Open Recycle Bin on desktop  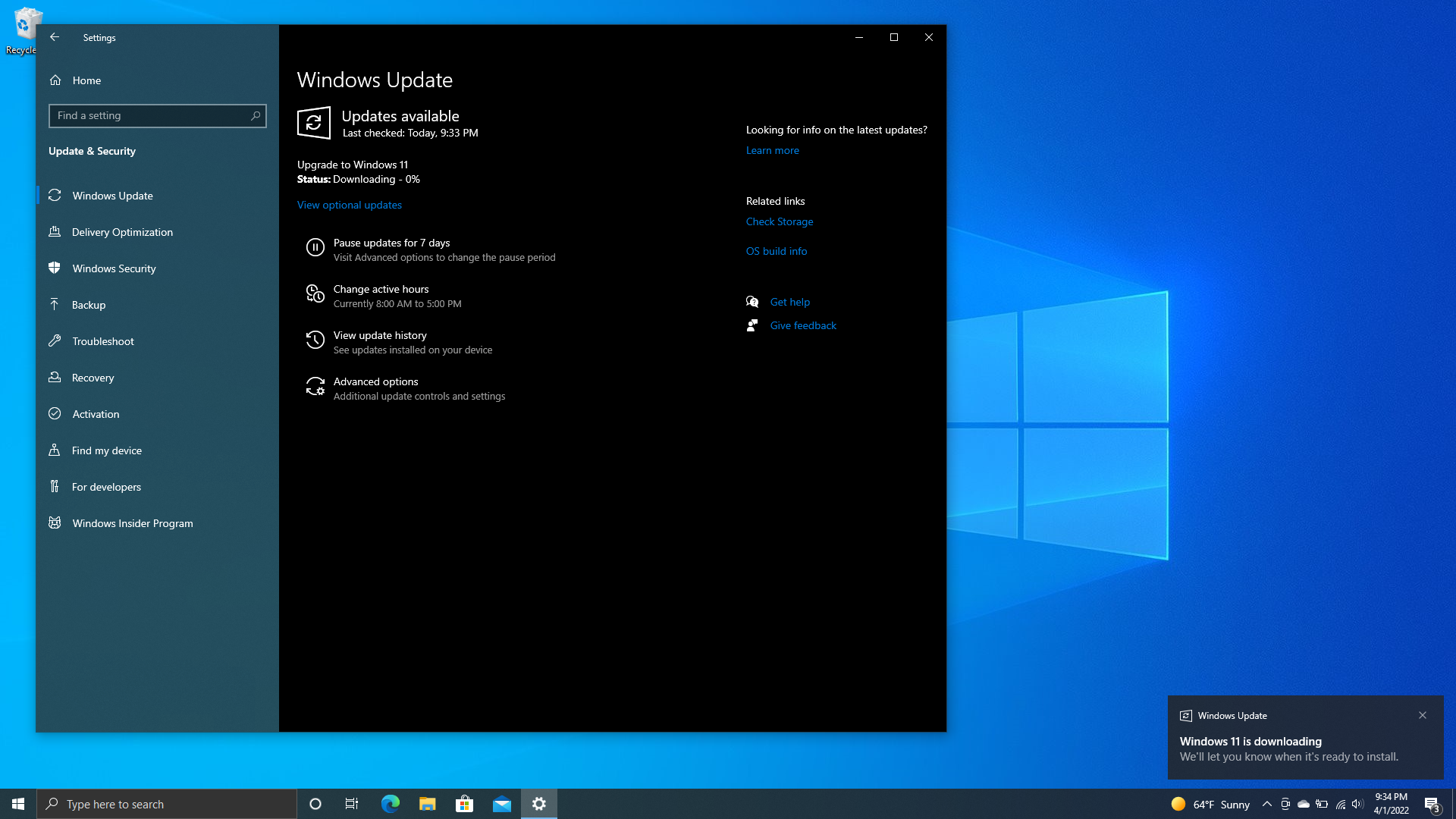click(x=24, y=30)
